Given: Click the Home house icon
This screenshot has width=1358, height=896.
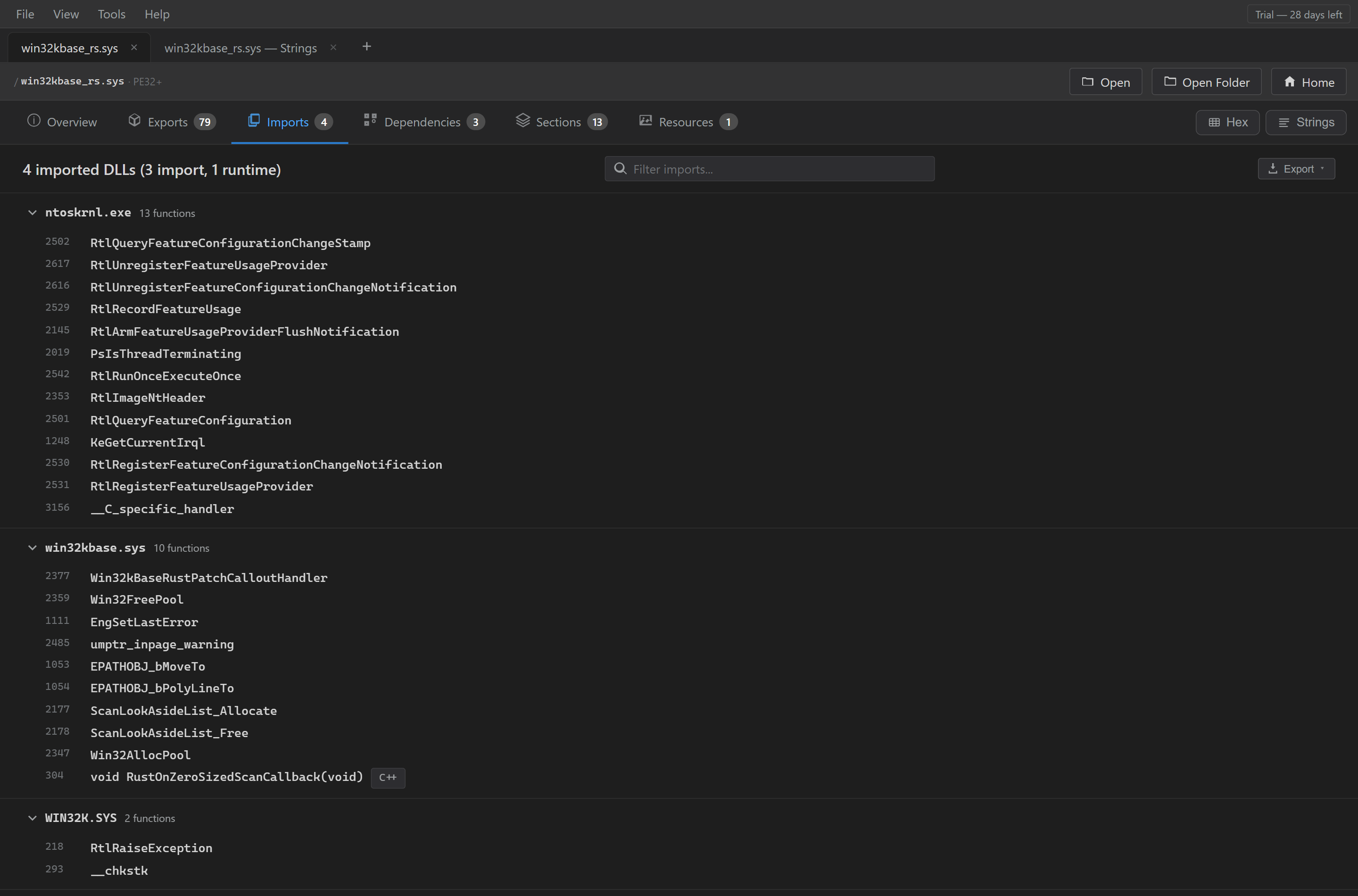Looking at the screenshot, I should tap(1290, 81).
